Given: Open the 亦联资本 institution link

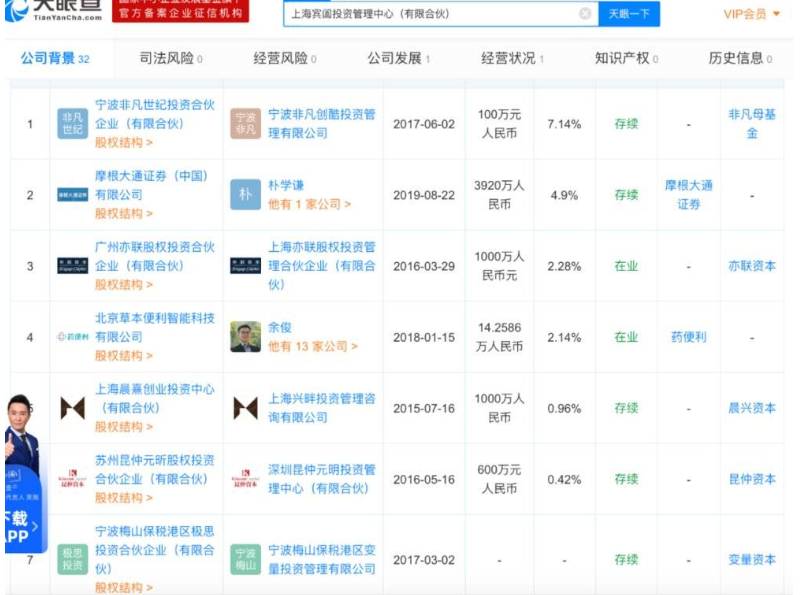Looking at the screenshot, I should (x=752, y=266).
